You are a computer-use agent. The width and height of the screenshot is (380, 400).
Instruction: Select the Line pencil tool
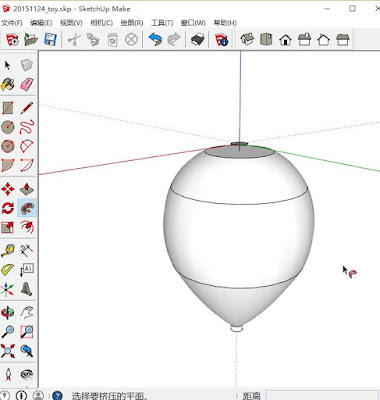(x=27, y=108)
